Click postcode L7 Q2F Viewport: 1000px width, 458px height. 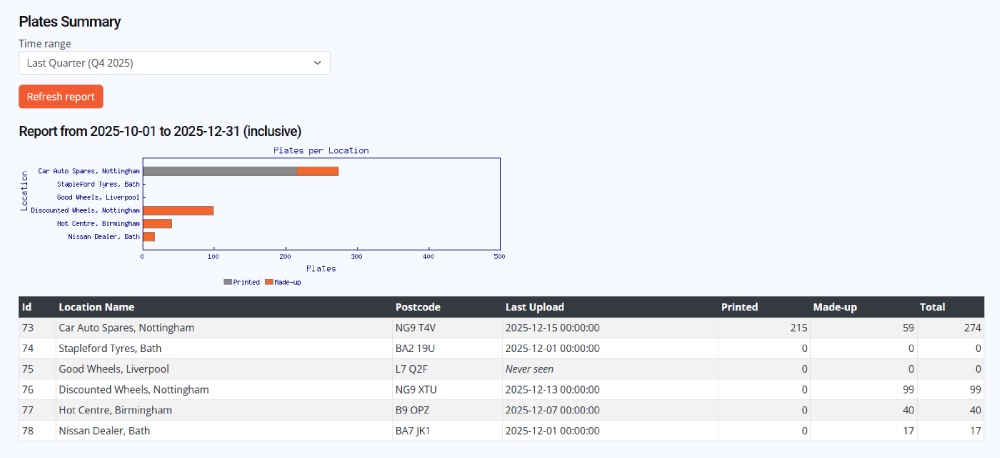pyautogui.click(x=410, y=369)
